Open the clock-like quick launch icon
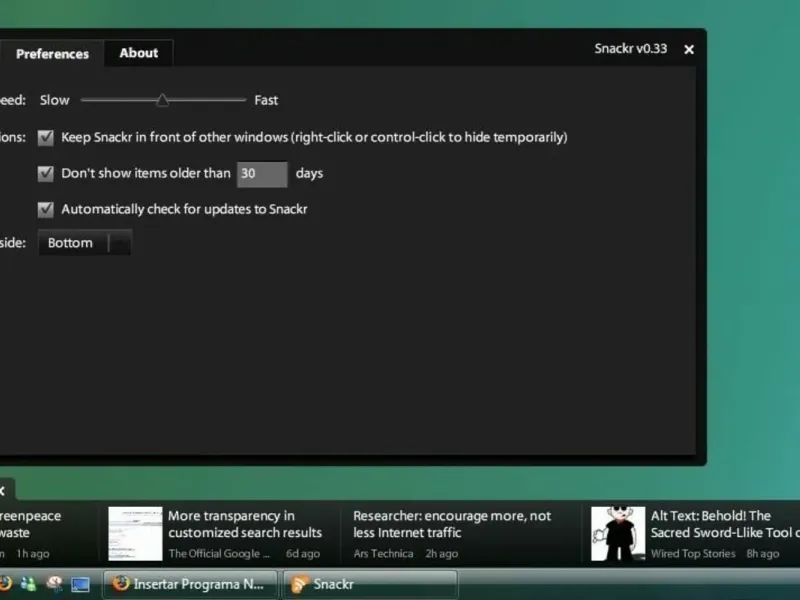800x600 pixels. point(54,584)
